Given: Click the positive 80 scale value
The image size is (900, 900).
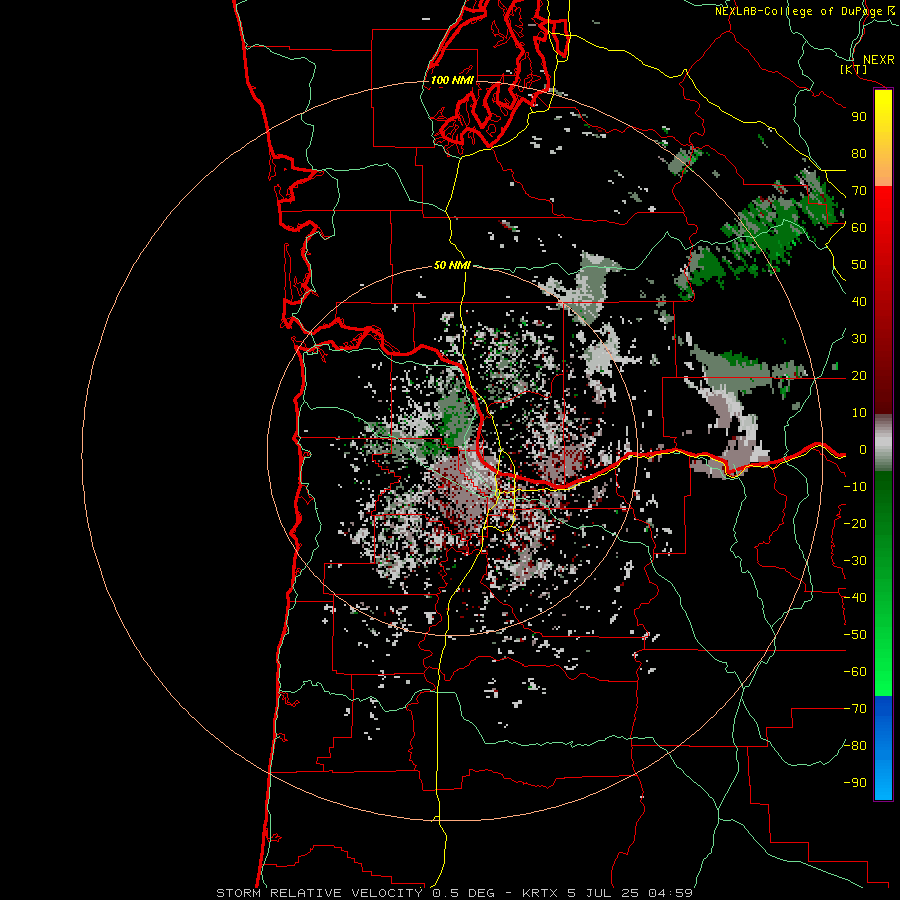Looking at the screenshot, I should 859,153.
